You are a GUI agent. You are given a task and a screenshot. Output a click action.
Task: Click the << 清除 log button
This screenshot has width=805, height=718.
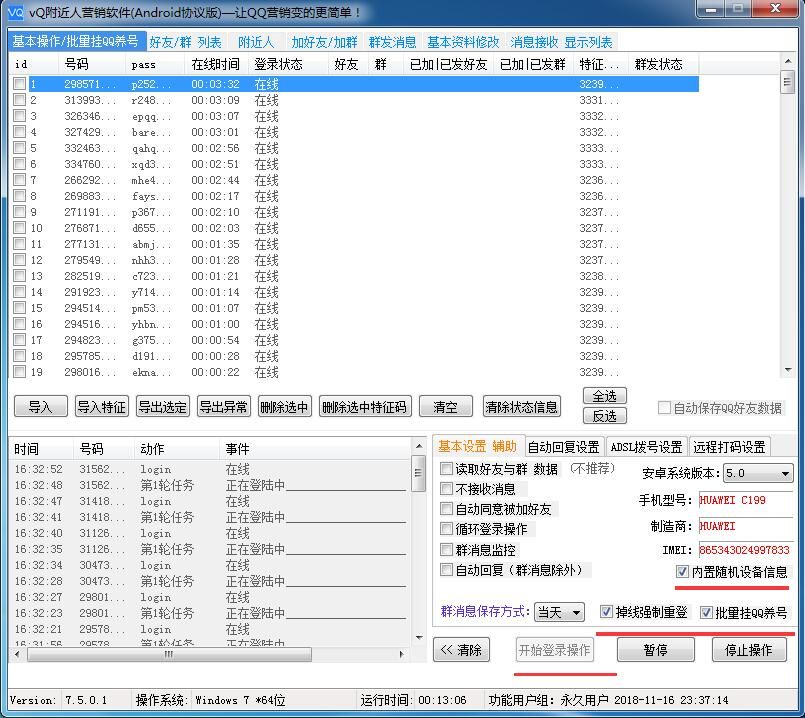461,650
